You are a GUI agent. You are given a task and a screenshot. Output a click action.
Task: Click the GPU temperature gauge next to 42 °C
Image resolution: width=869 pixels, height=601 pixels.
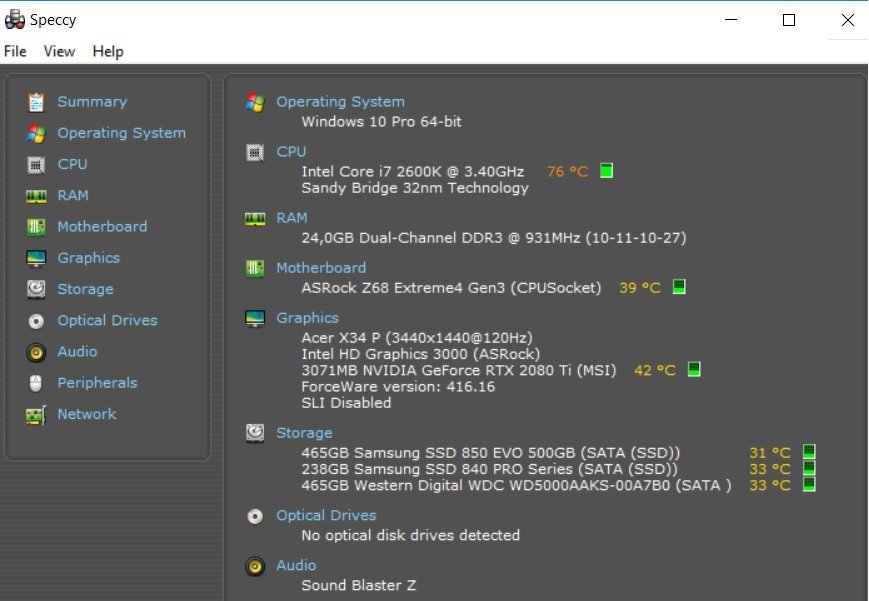click(694, 369)
